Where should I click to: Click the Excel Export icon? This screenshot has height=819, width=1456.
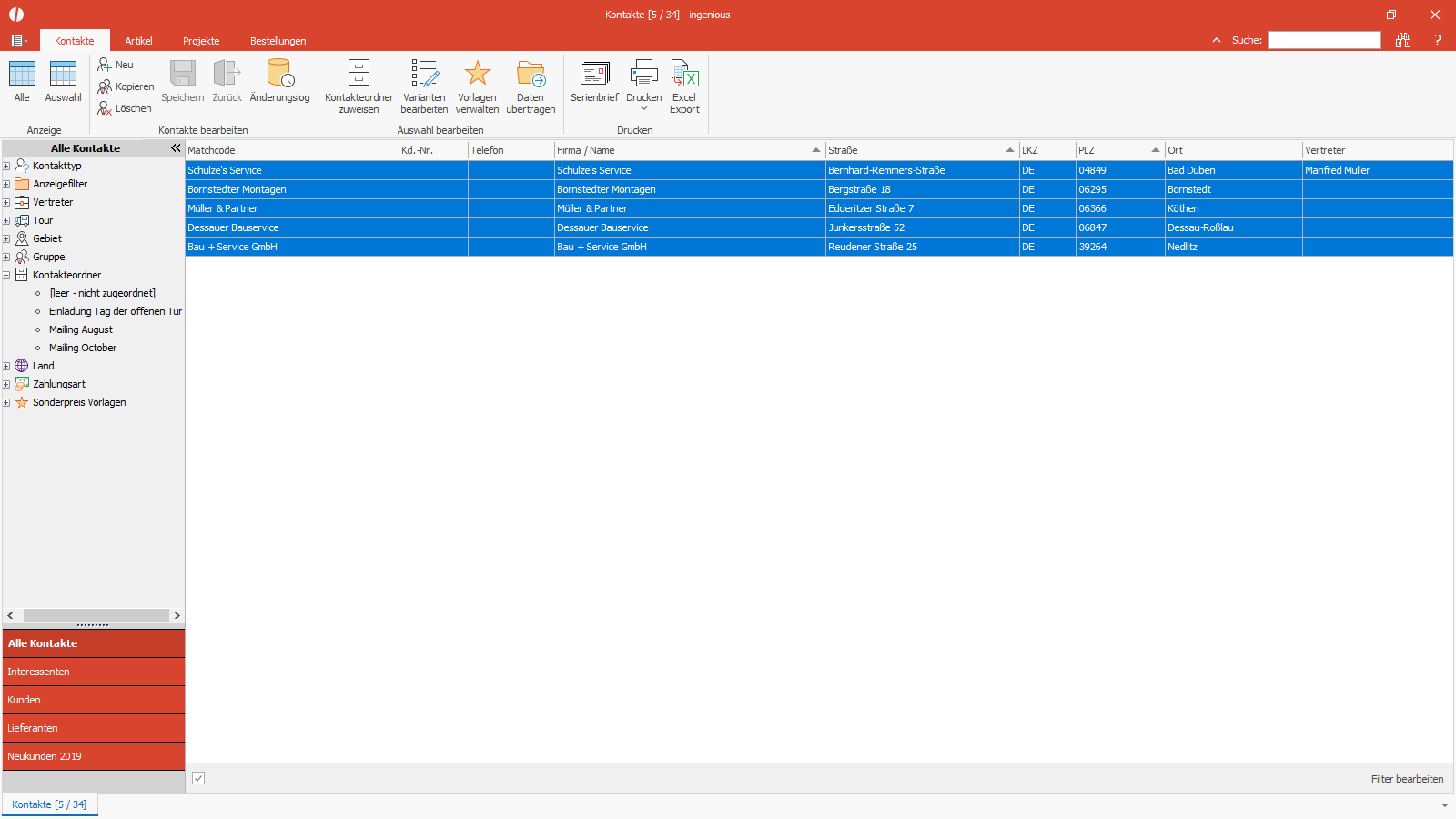[x=684, y=74]
